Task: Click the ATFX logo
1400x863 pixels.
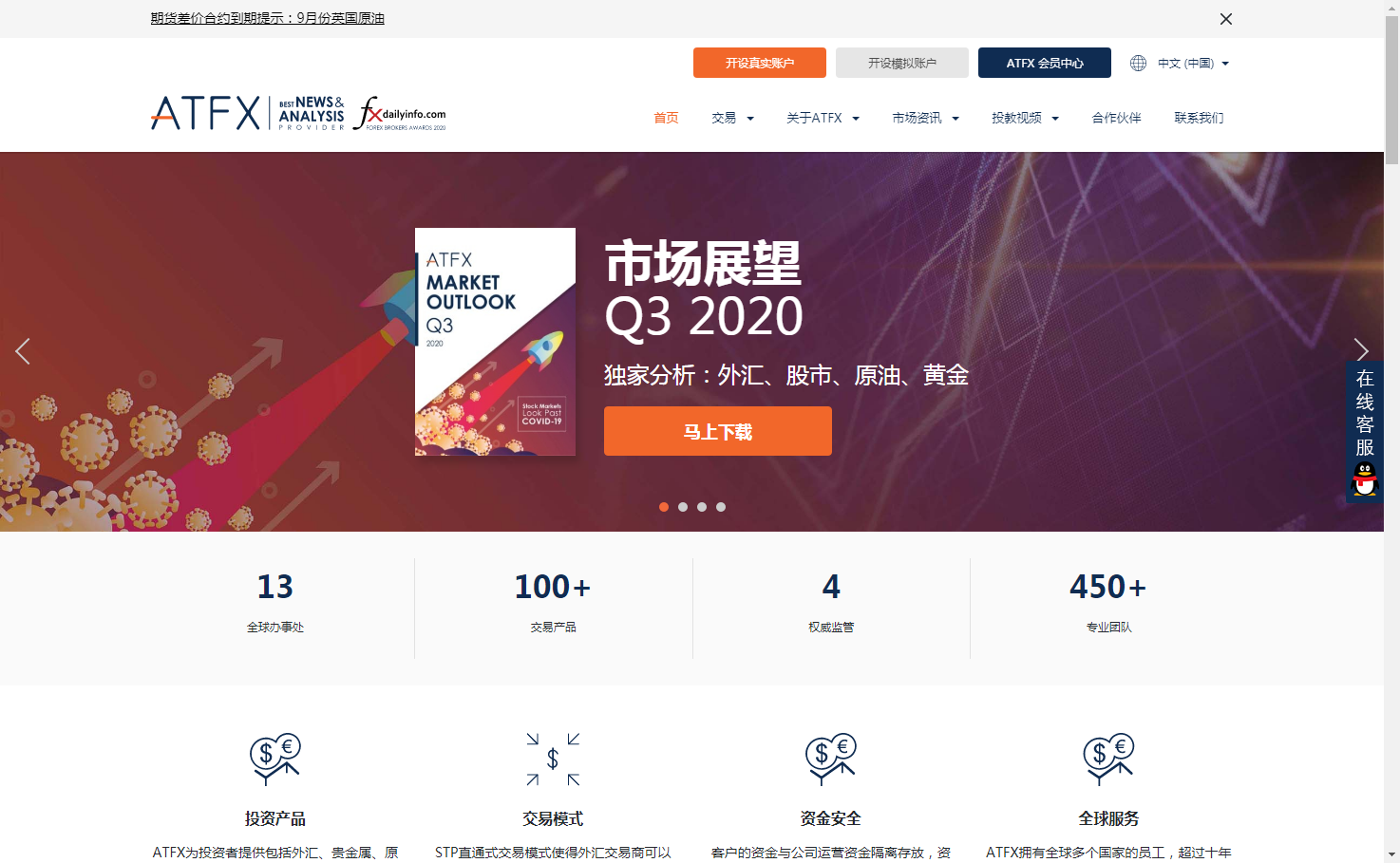Action: [205, 113]
